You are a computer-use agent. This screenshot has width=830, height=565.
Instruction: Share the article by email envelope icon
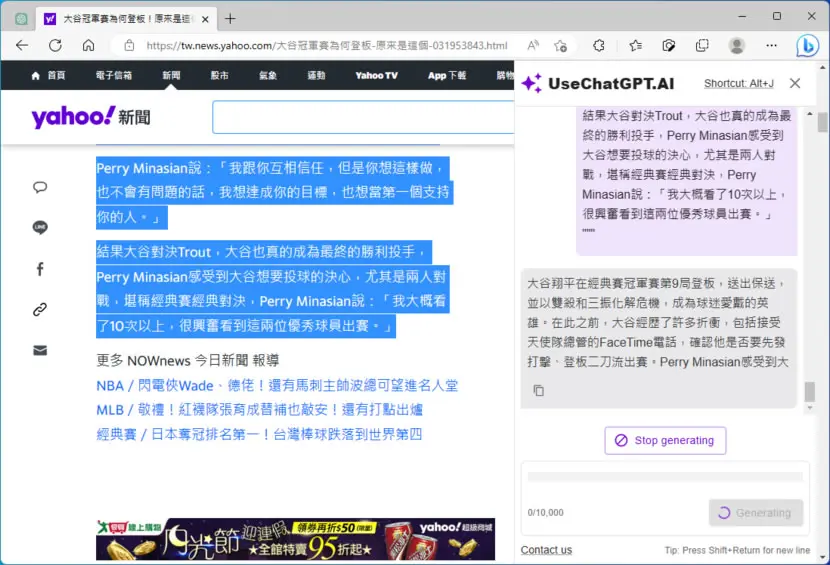(40, 351)
